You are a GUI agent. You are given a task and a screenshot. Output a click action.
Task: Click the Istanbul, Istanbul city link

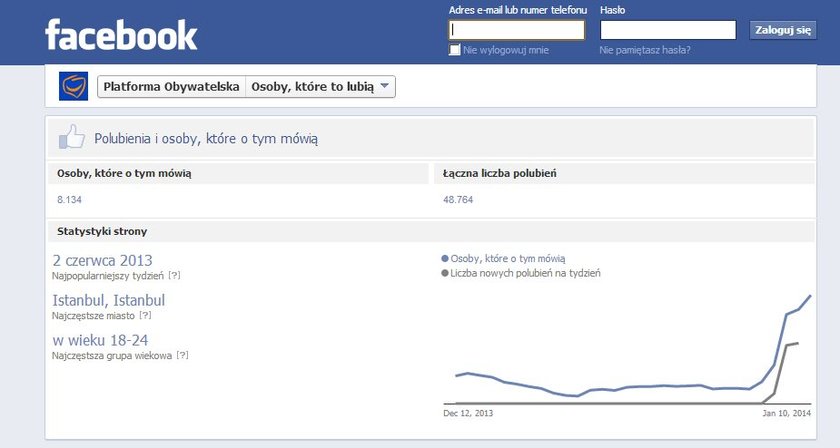coord(108,300)
